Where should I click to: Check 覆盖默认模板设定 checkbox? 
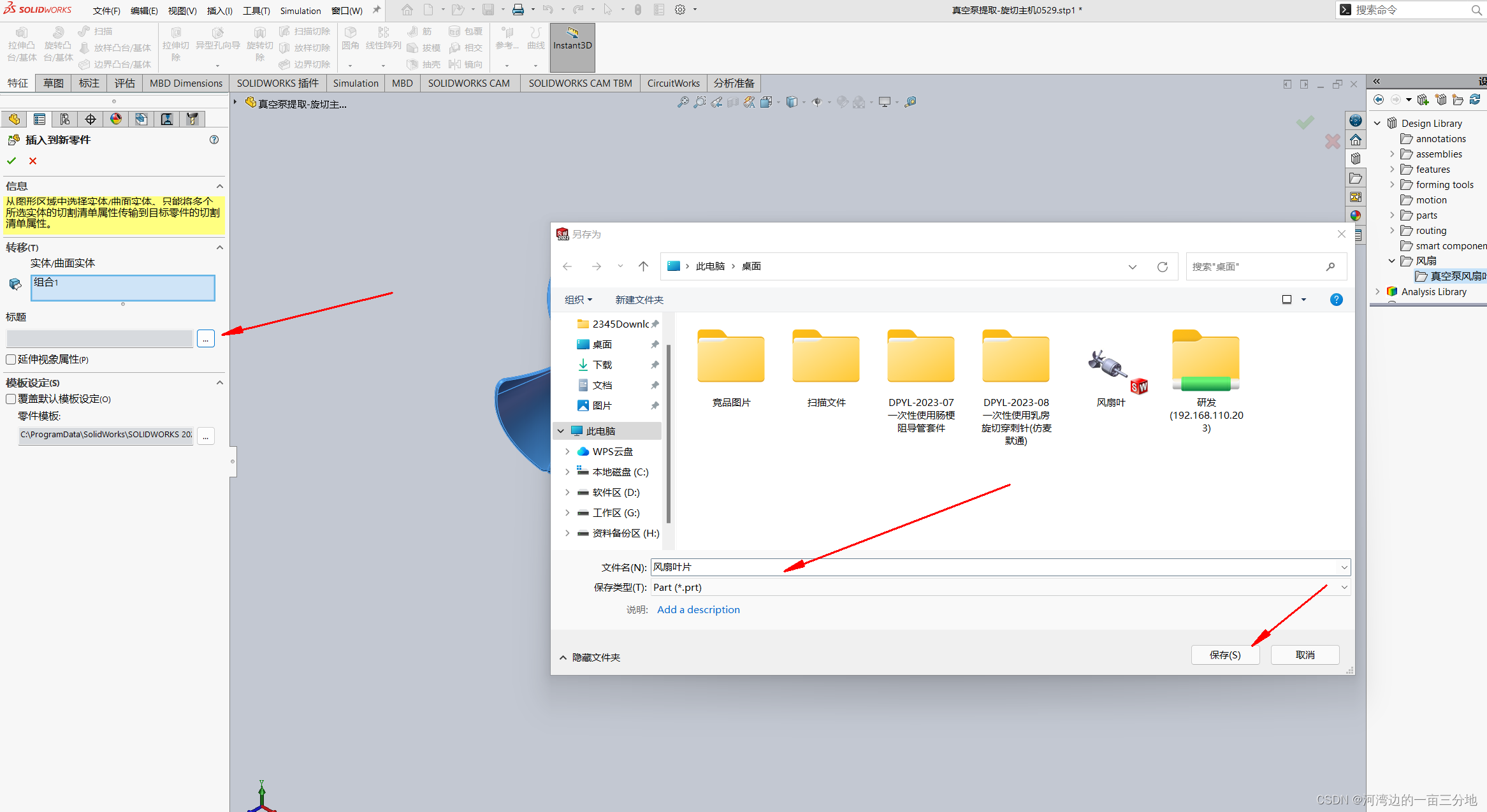coord(11,399)
